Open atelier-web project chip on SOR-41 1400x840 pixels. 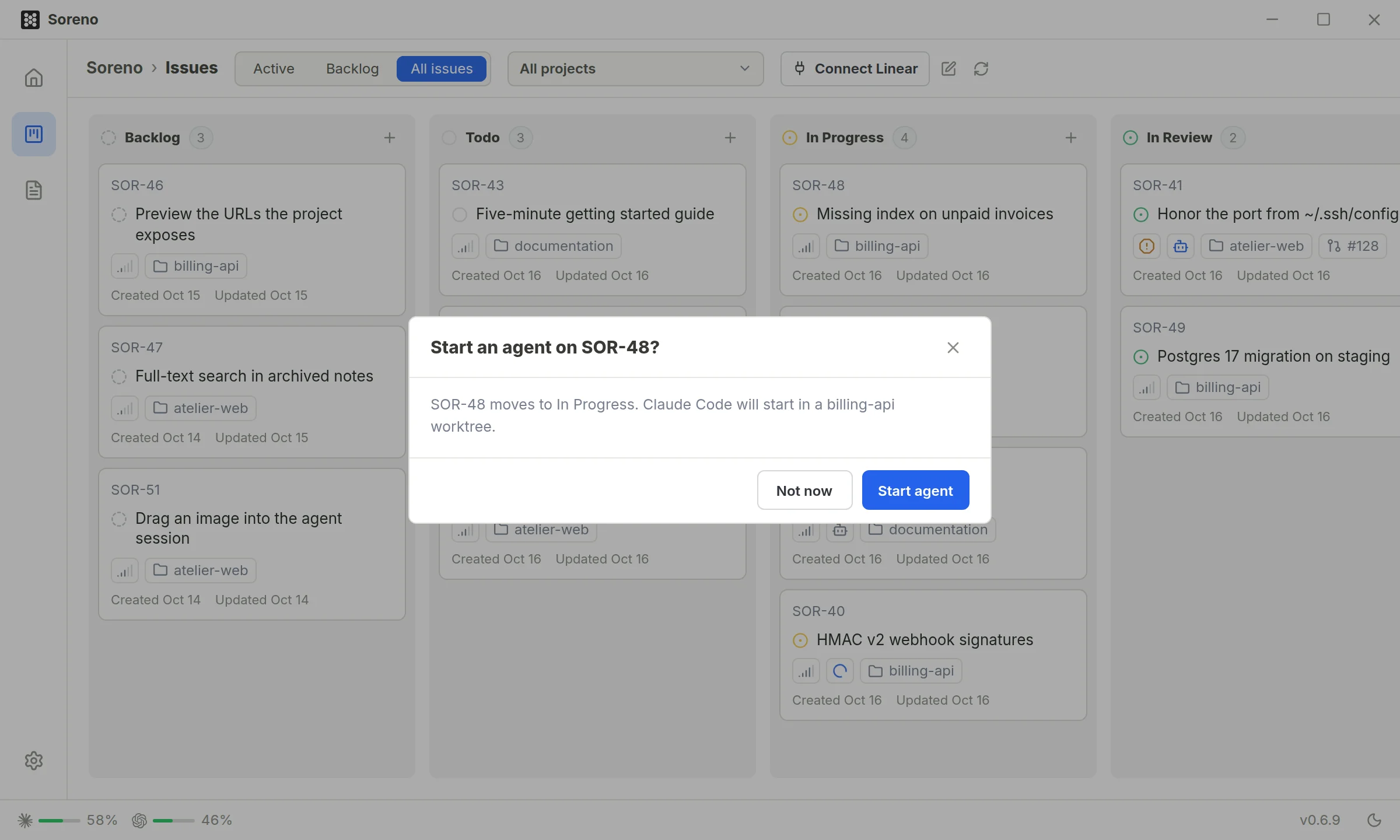[x=1256, y=246]
